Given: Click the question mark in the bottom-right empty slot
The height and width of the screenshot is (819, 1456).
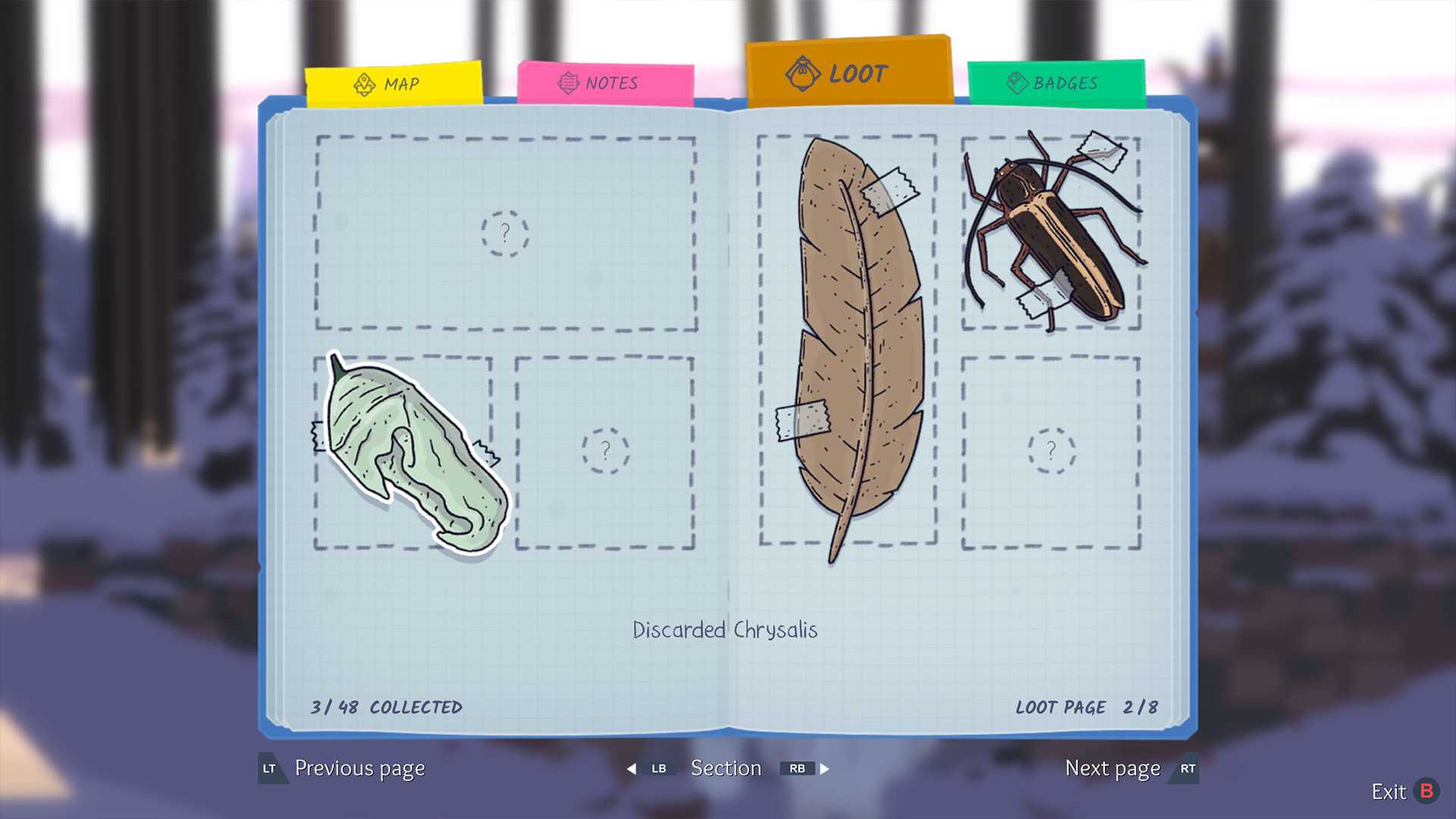Looking at the screenshot, I should (x=1050, y=449).
